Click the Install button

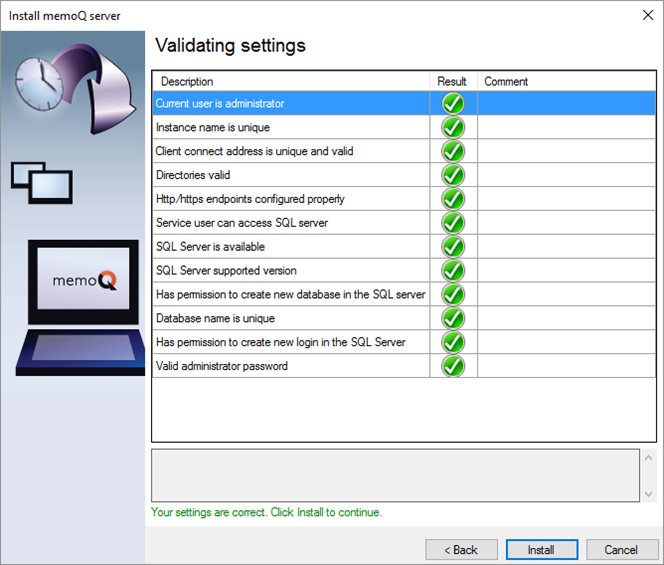(x=542, y=550)
